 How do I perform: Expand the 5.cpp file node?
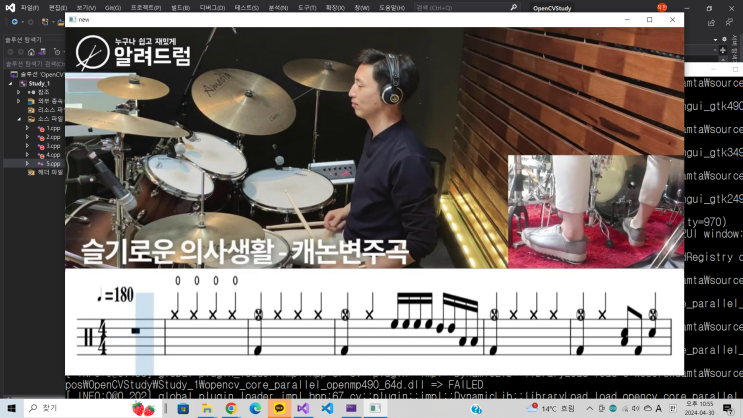(27, 164)
